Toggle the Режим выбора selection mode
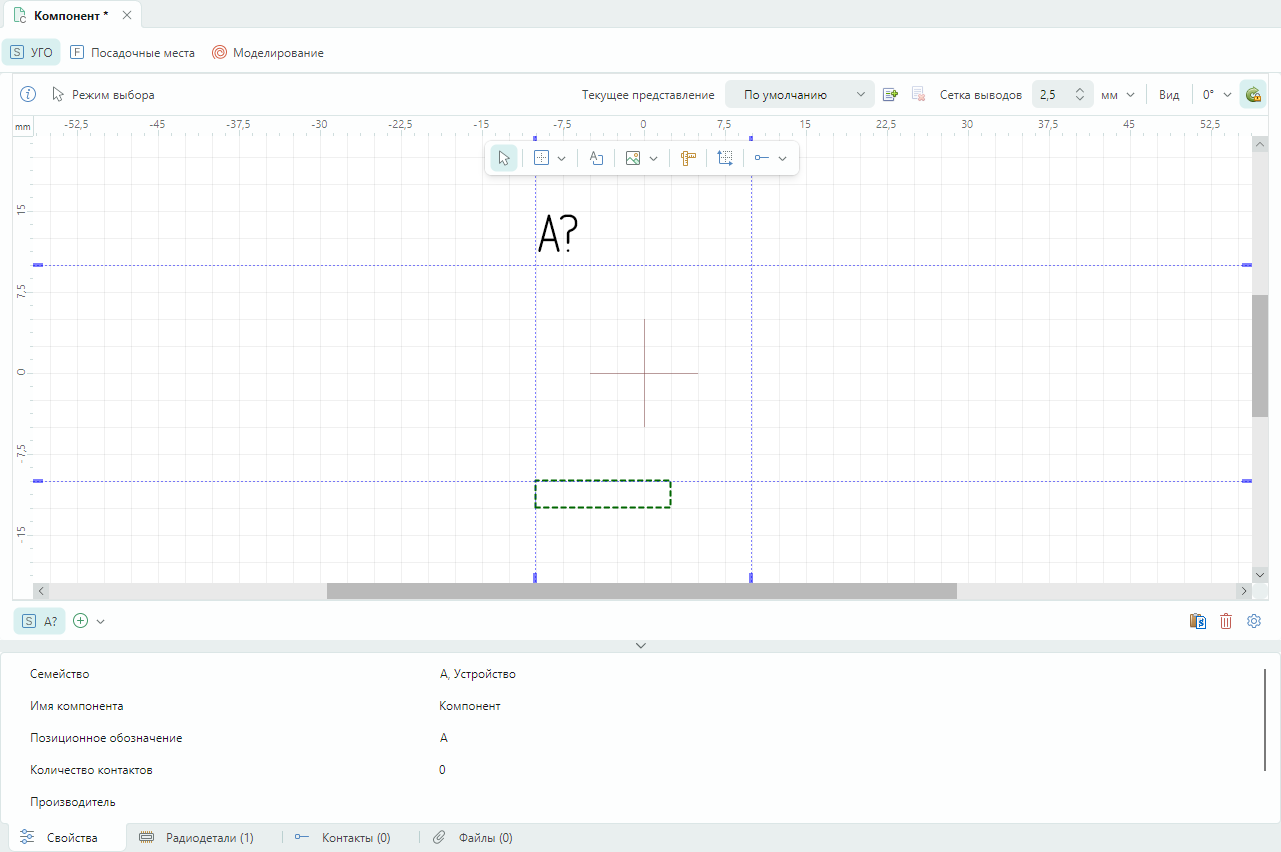Screen dimensions: 1281x852 point(103,95)
